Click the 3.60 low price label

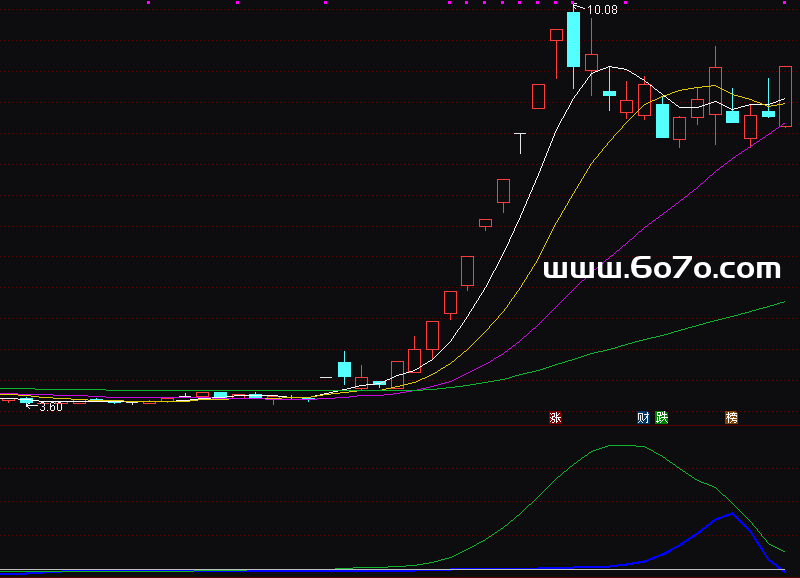tap(51, 407)
